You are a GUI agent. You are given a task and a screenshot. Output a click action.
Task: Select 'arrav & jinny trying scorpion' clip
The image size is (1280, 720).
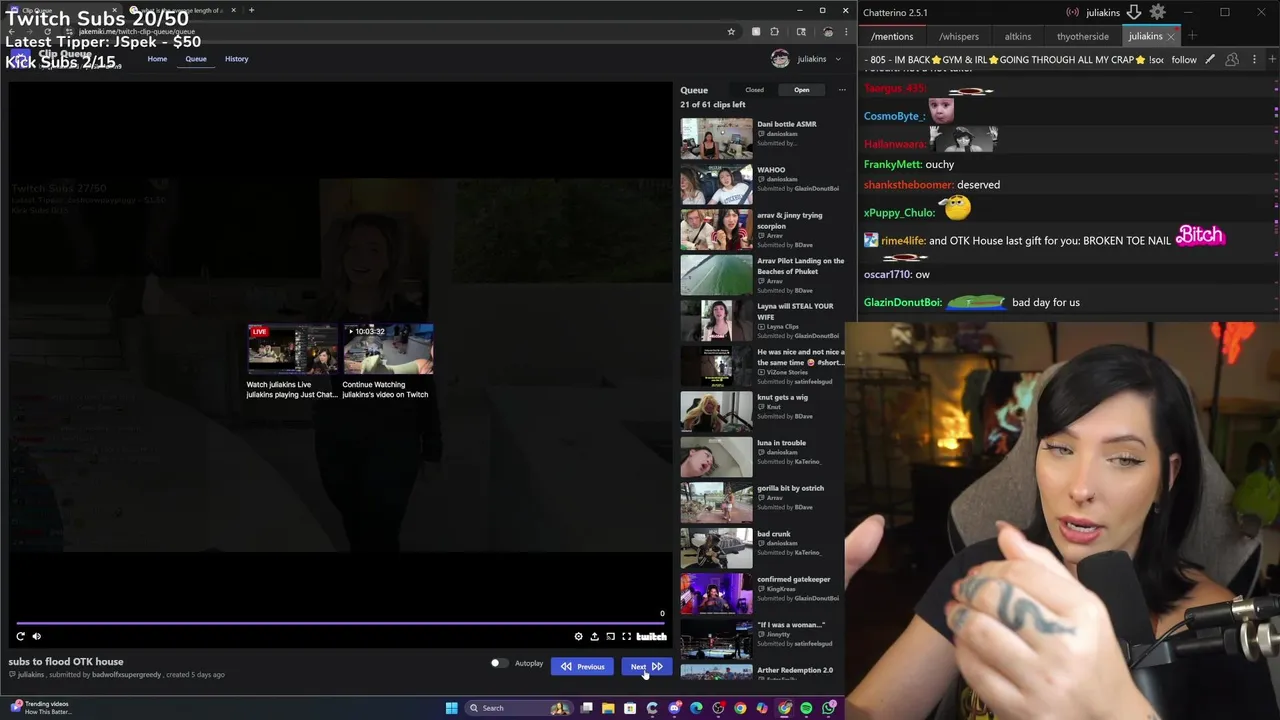(763, 229)
